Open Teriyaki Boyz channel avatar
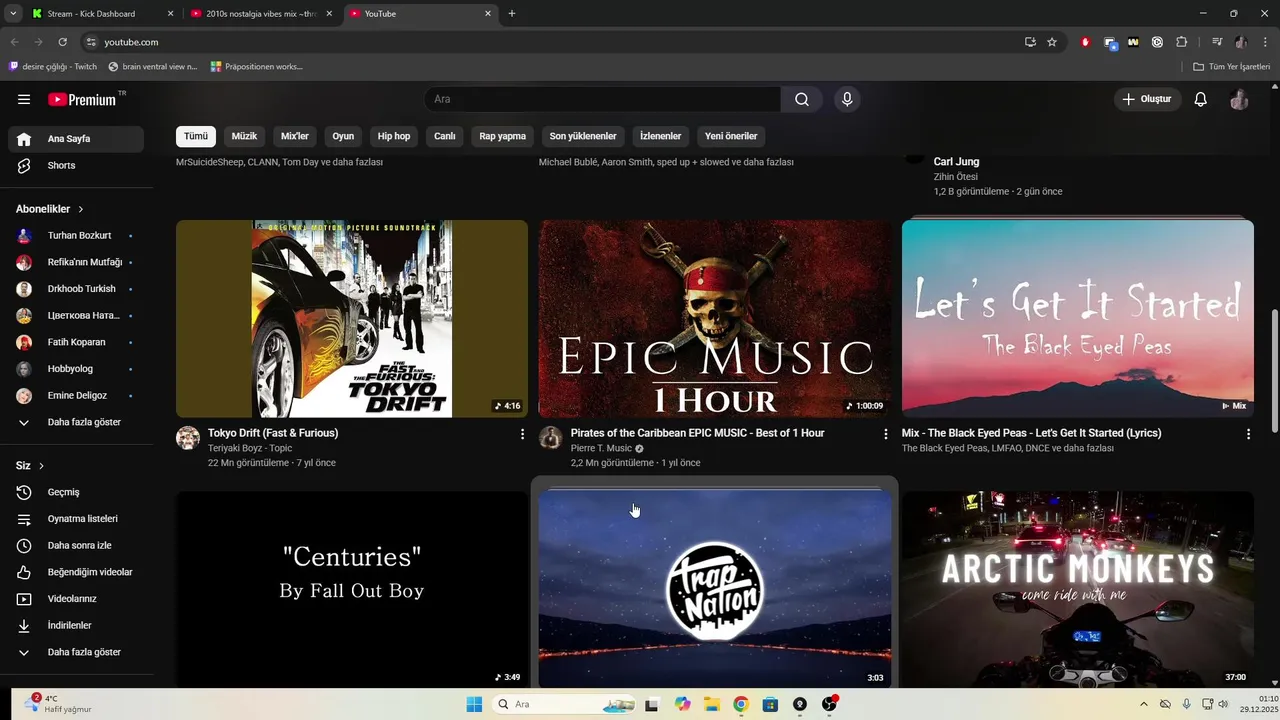This screenshot has height=720, width=1280. 188,438
